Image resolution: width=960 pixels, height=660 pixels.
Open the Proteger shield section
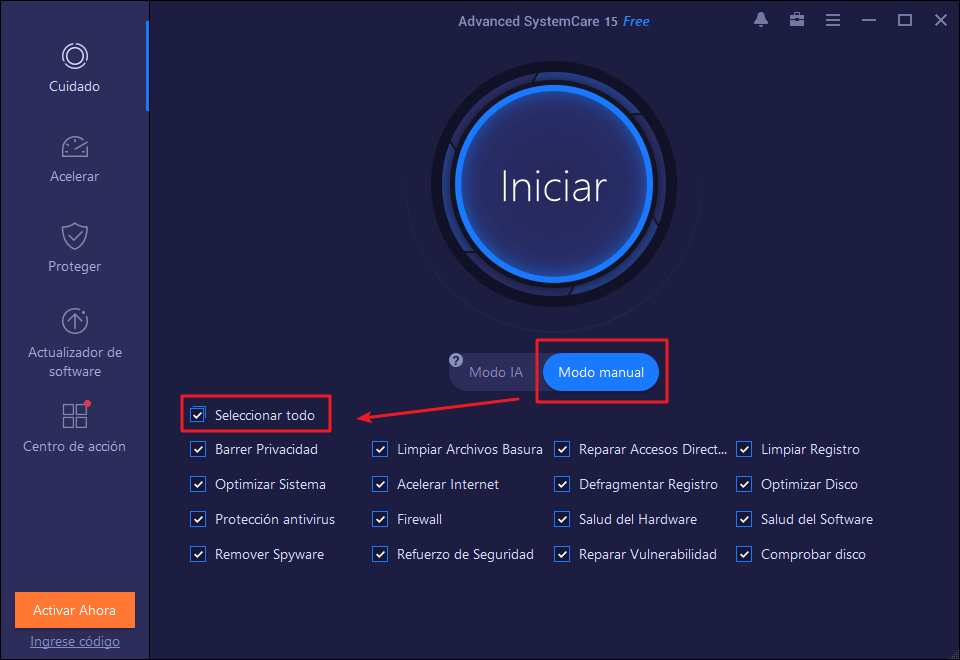coord(74,248)
